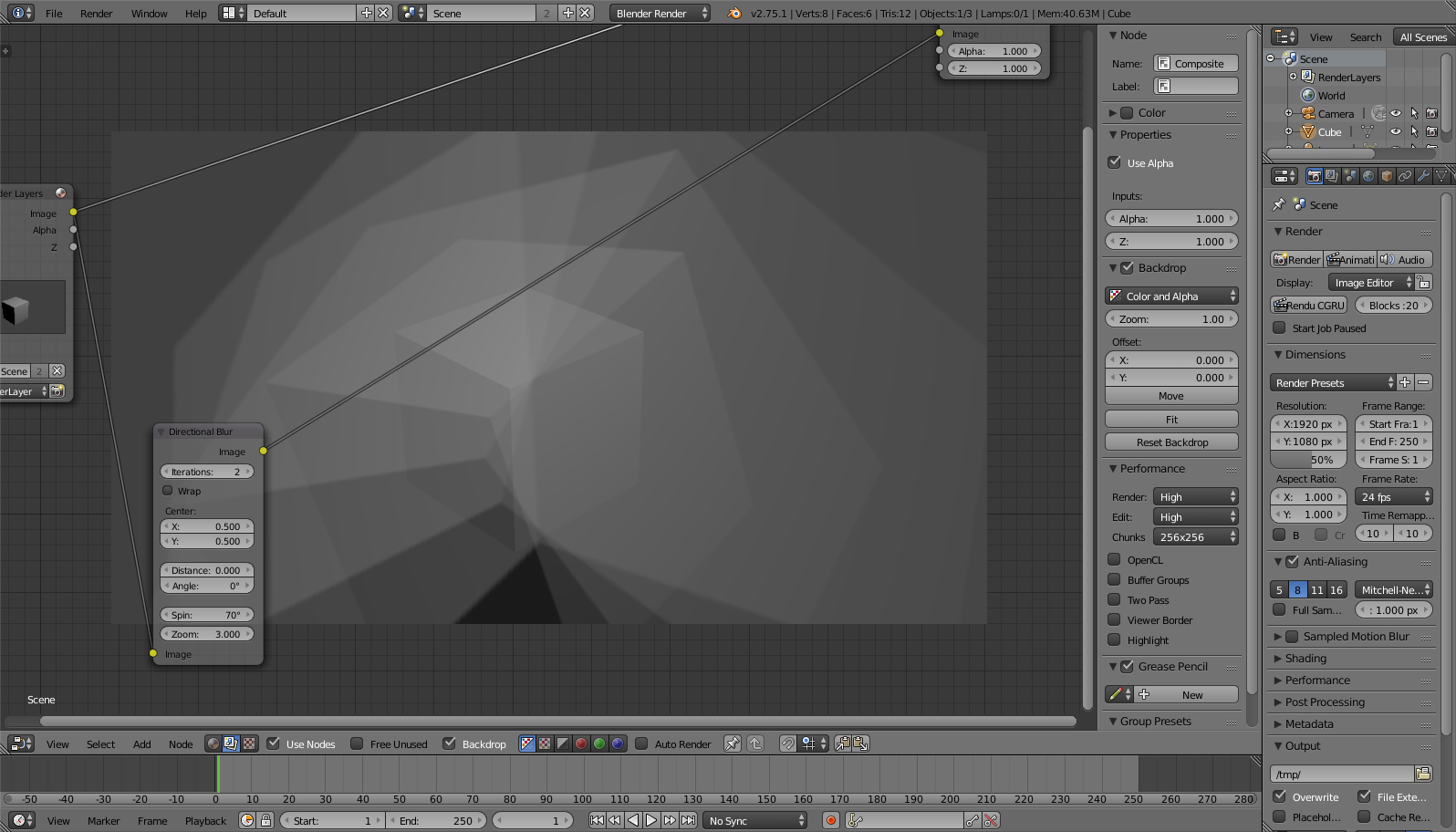Open the Render menu in top bar
This screenshot has height=832, width=1456.
pyautogui.click(x=96, y=13)
